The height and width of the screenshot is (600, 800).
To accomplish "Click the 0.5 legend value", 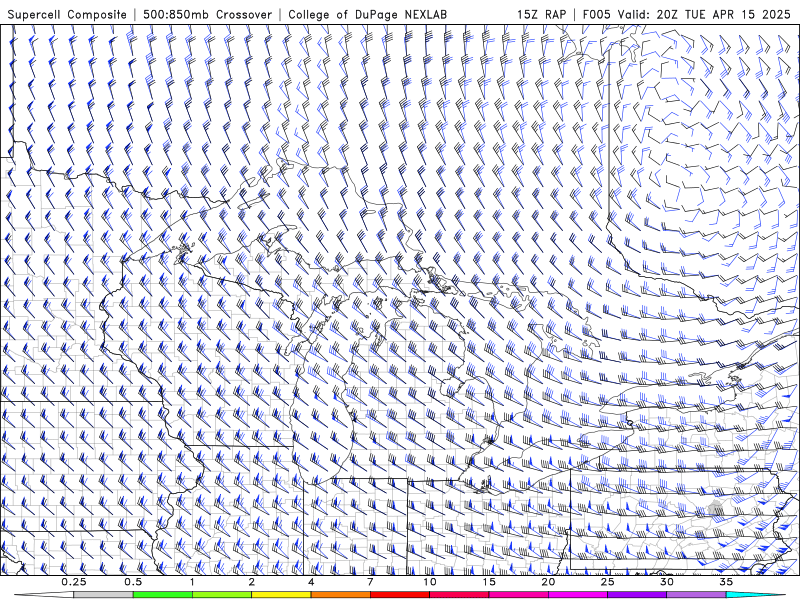I will [x=133, y=582].
